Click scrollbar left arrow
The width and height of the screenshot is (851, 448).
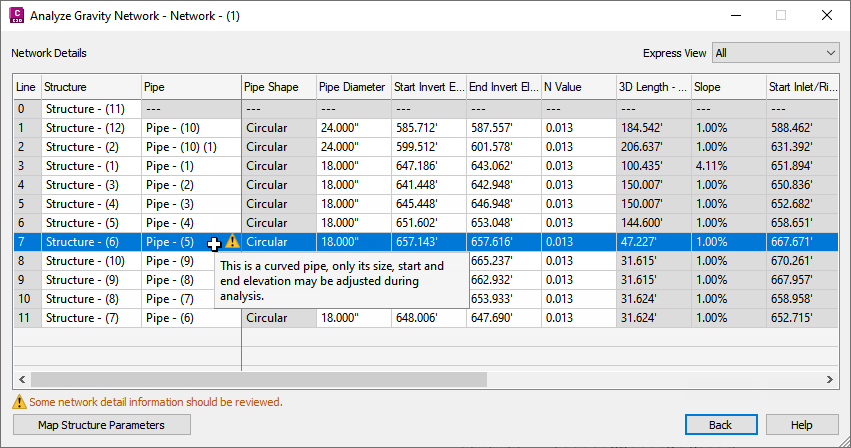coord(22,380)
